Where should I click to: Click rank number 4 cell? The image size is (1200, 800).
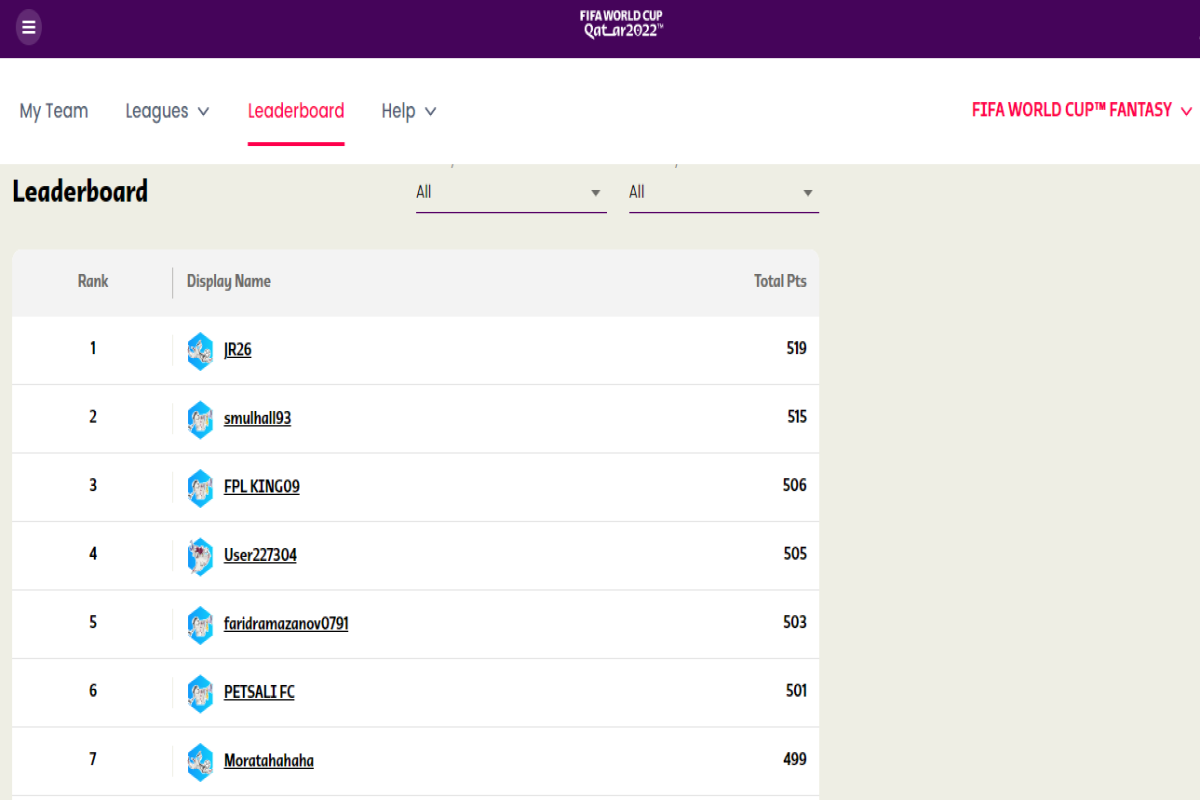93,554
